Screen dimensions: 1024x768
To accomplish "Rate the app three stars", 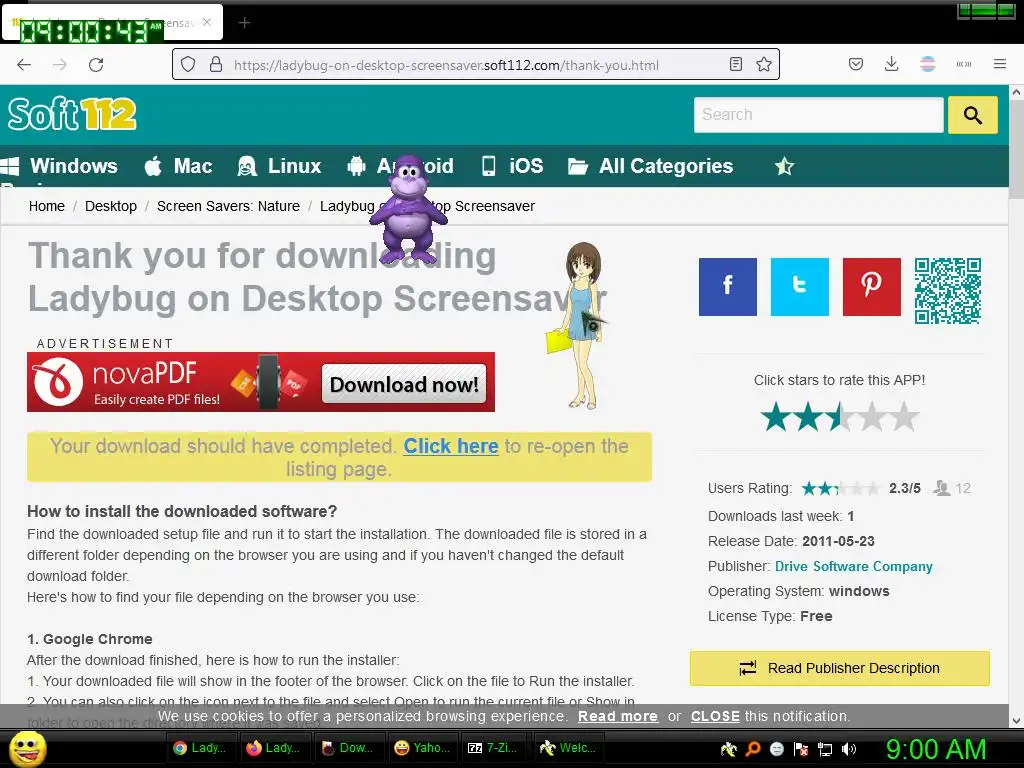I will click(840, 417).
